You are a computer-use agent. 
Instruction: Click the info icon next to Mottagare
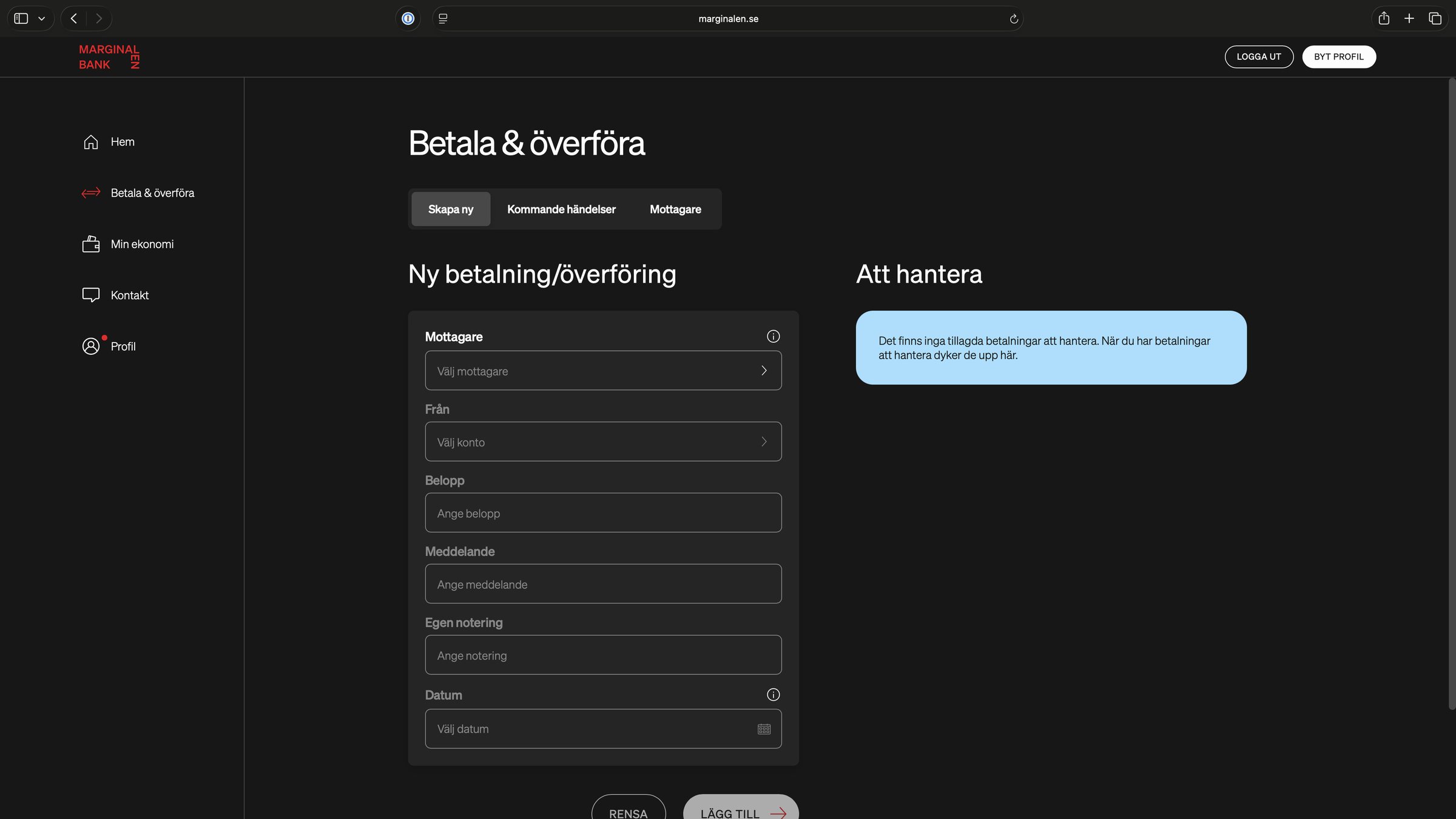click(x=773, y=336)
